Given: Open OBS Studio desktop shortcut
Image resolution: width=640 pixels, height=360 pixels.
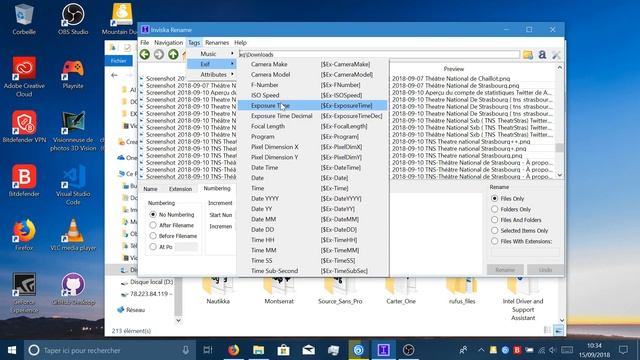Looking at the screenshot, I should (x=73, y=19).
